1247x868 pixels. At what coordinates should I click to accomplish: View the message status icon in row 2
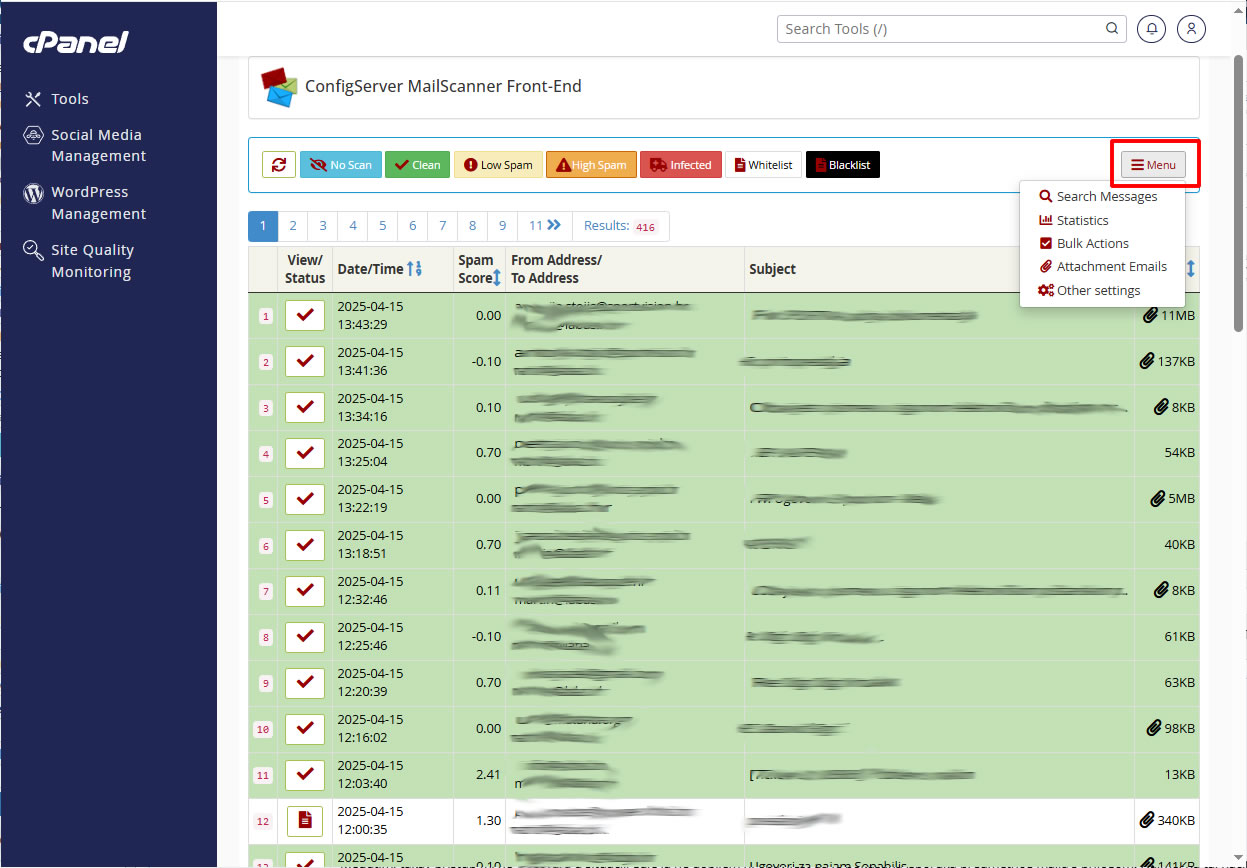point(305,361)
